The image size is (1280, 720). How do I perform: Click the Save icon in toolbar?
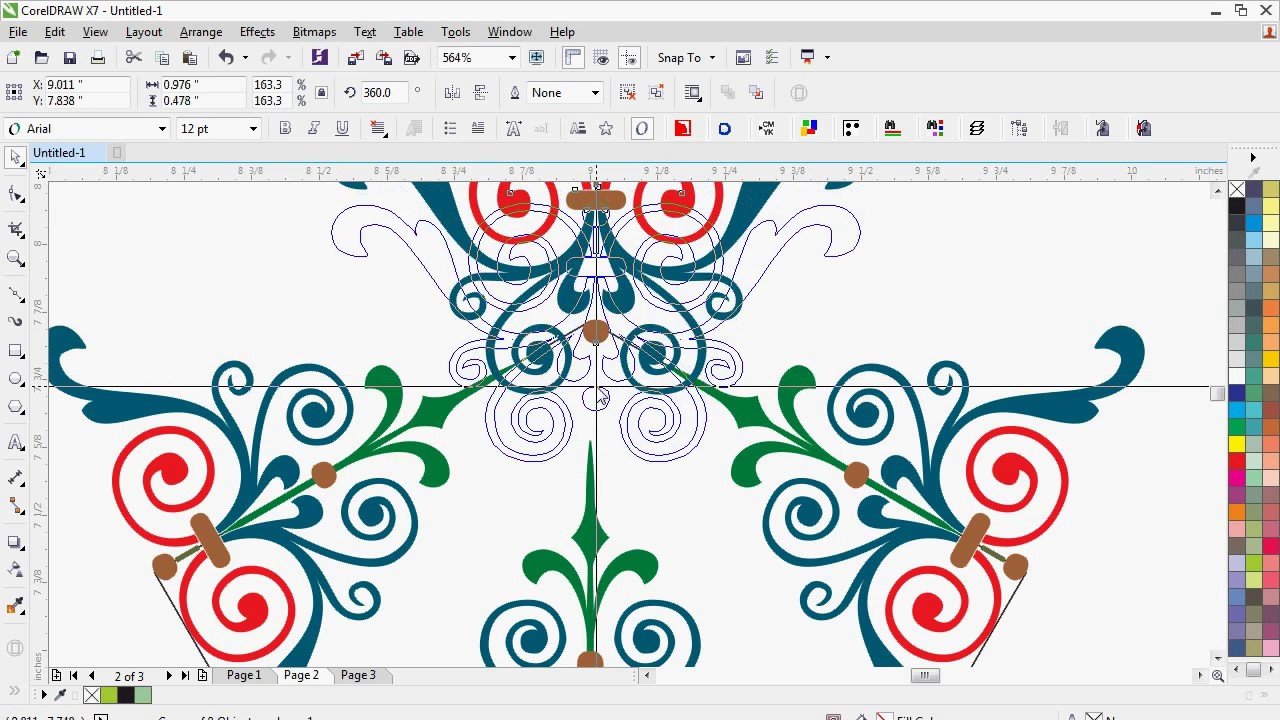(69, 58)
